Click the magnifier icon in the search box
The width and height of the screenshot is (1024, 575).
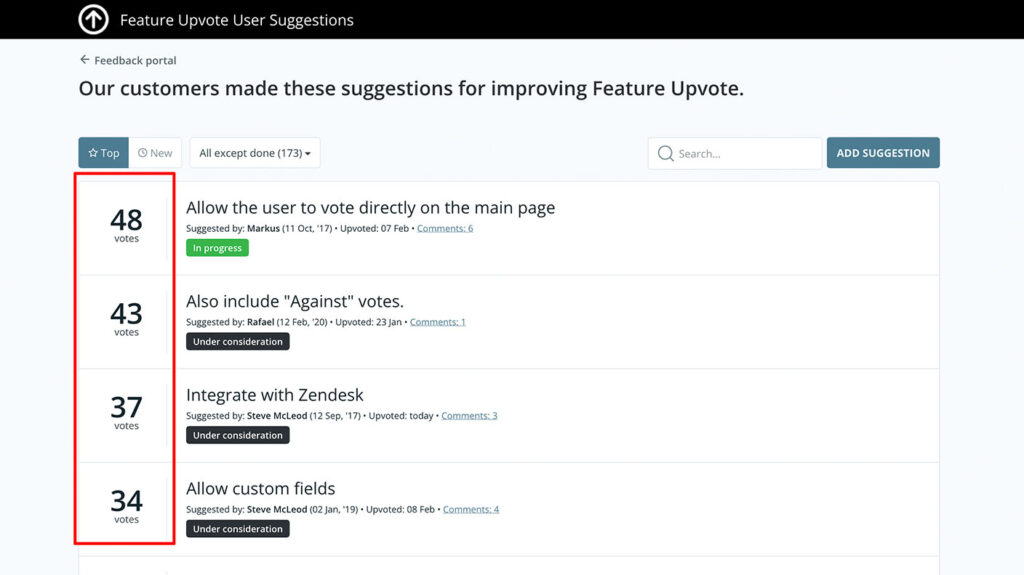pyautogui.click(x=665, y=154)
